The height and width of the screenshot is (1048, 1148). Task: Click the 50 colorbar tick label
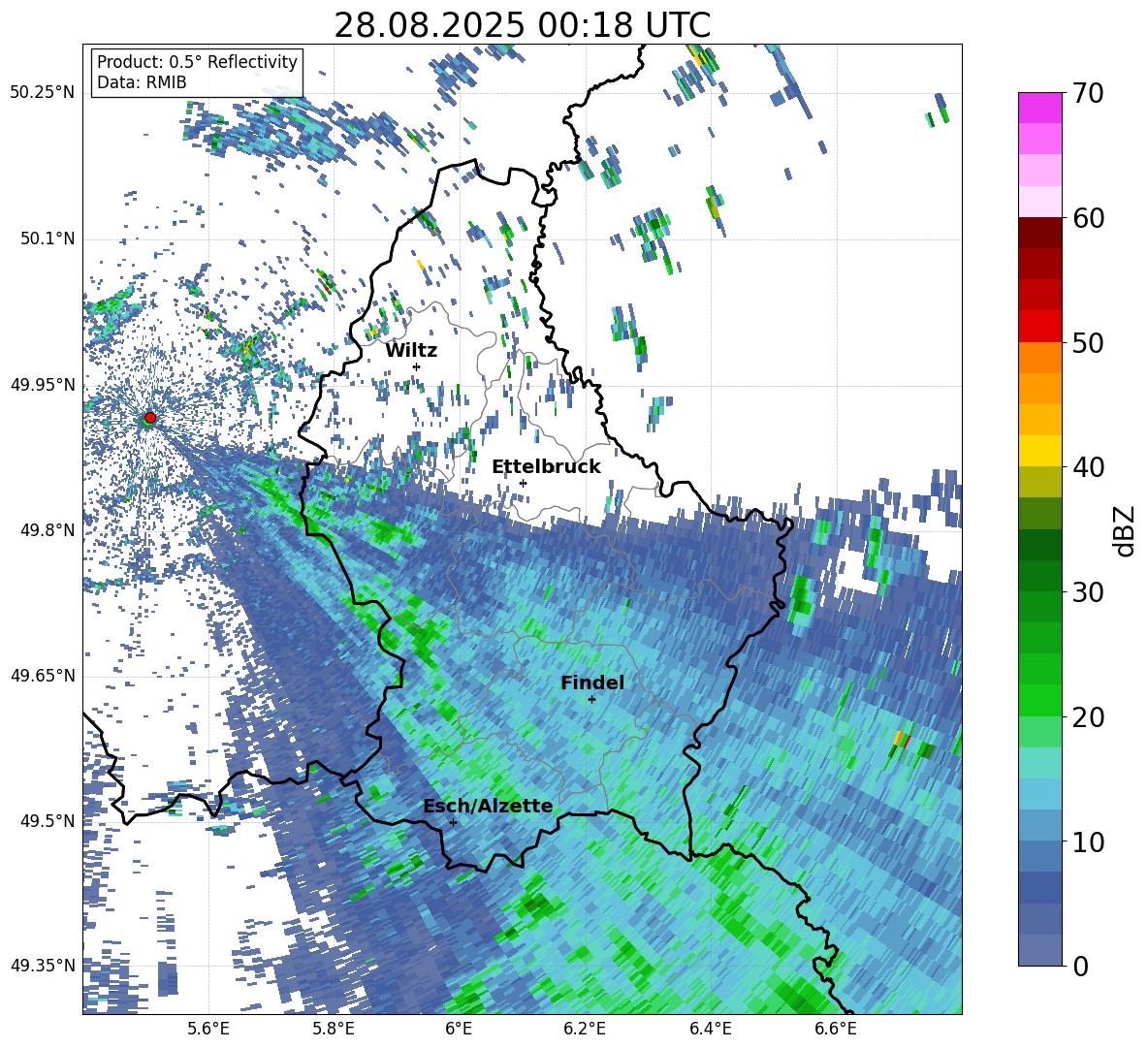(1088, 342)
